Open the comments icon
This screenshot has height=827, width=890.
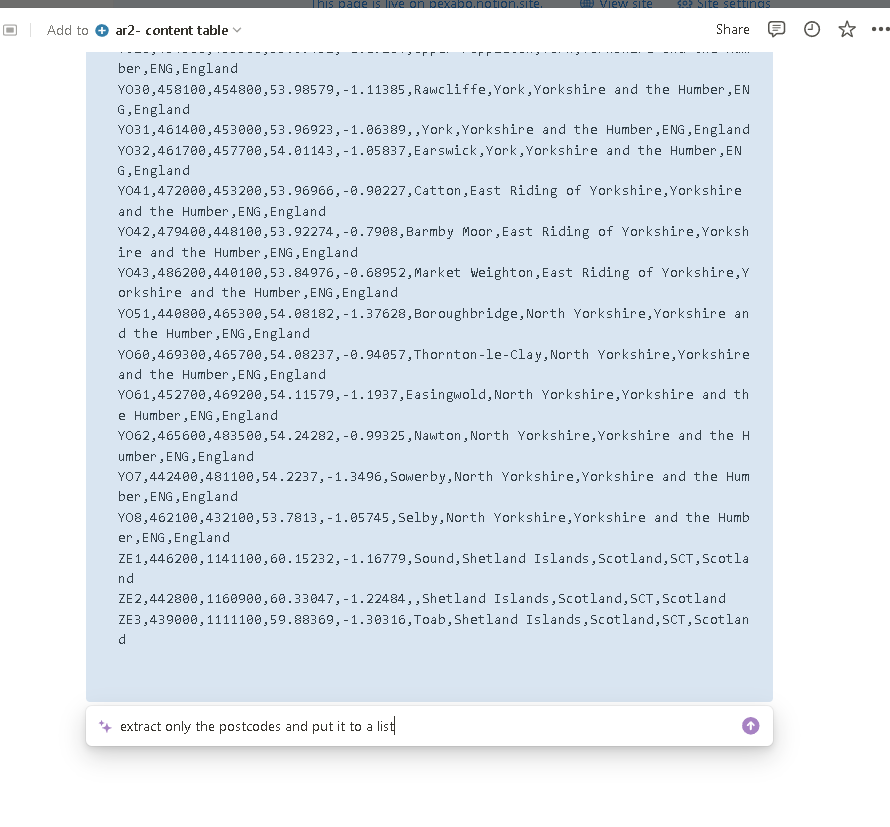[776, 29]
